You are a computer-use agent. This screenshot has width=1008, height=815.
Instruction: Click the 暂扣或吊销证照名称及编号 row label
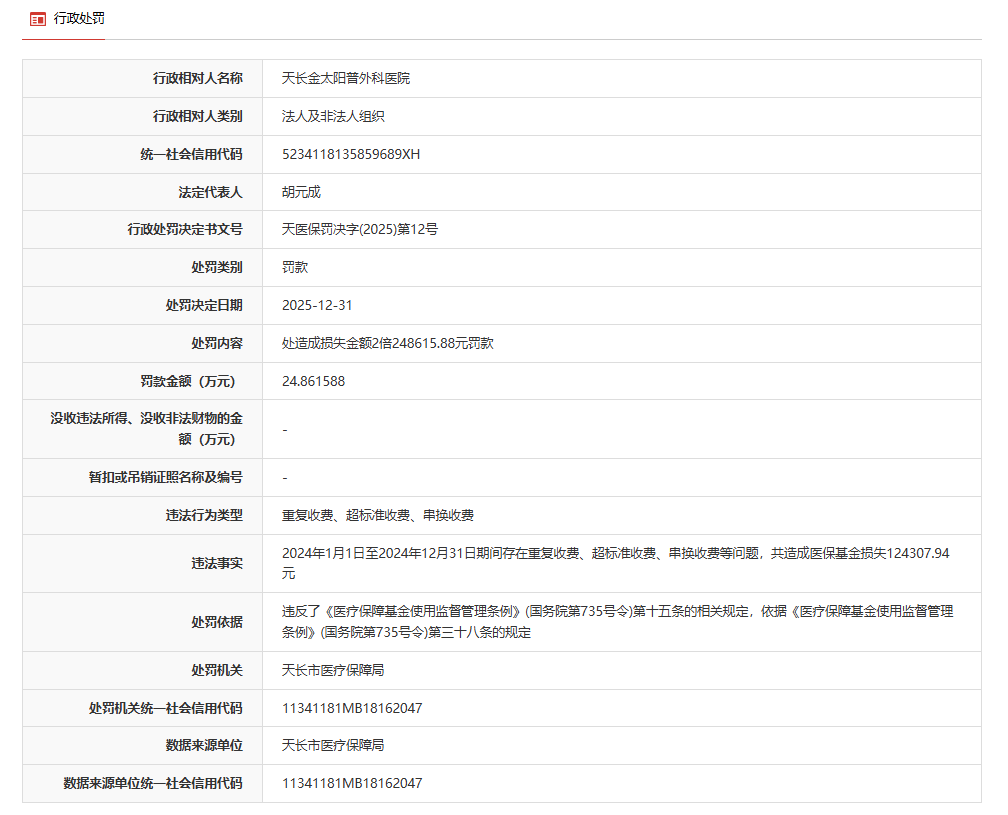point(165,477)
